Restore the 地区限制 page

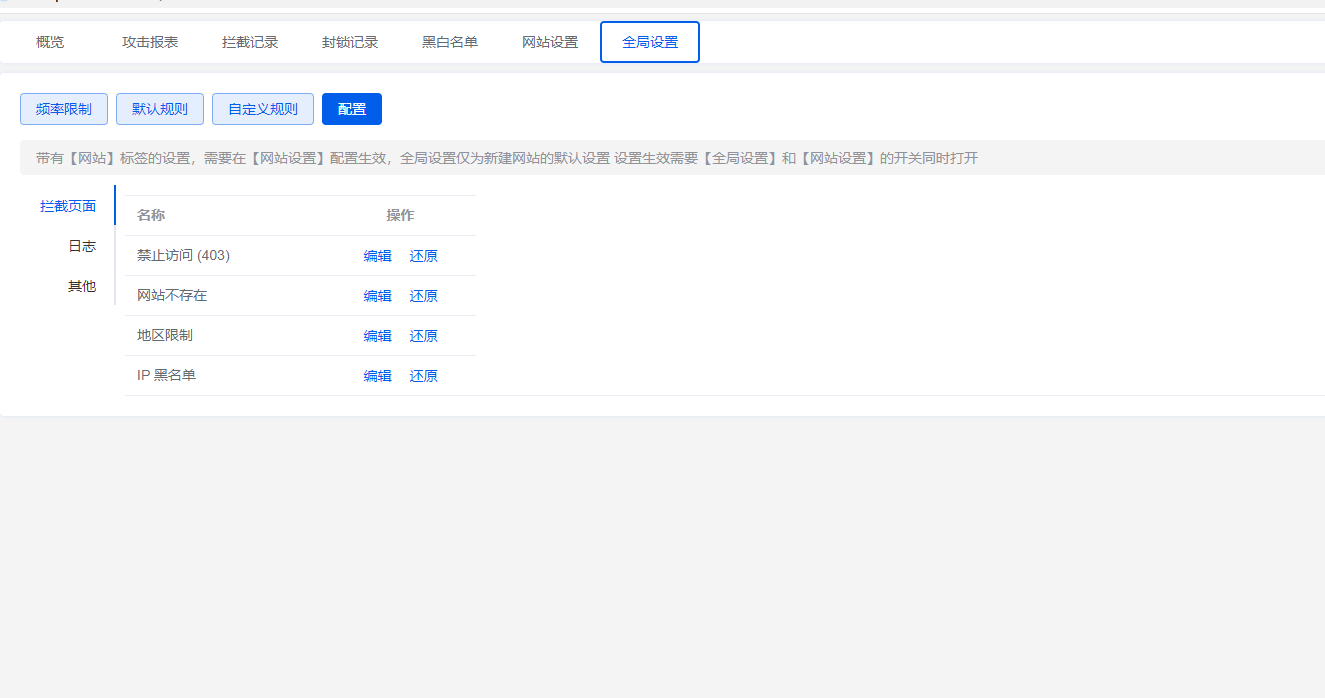click(423, 336)
